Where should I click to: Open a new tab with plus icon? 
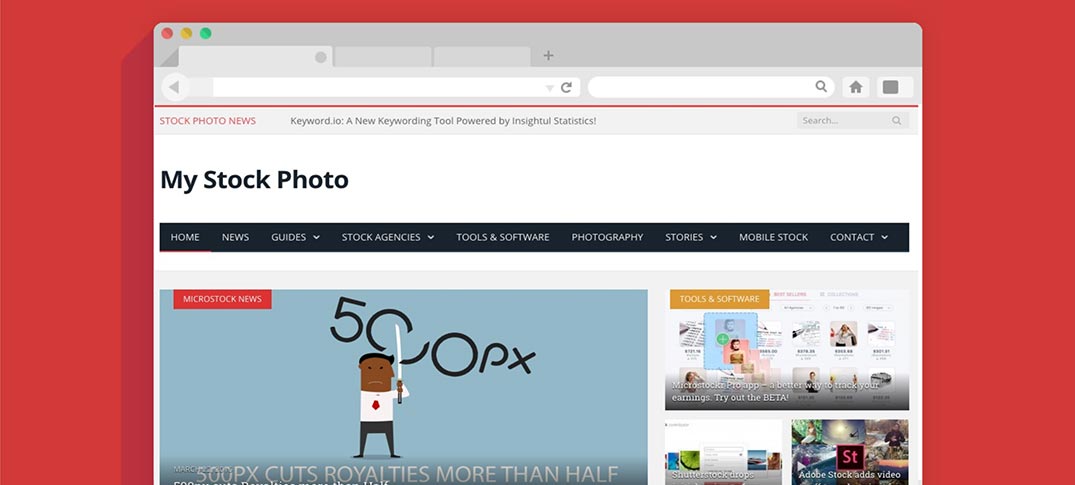[x=548, y=56]
